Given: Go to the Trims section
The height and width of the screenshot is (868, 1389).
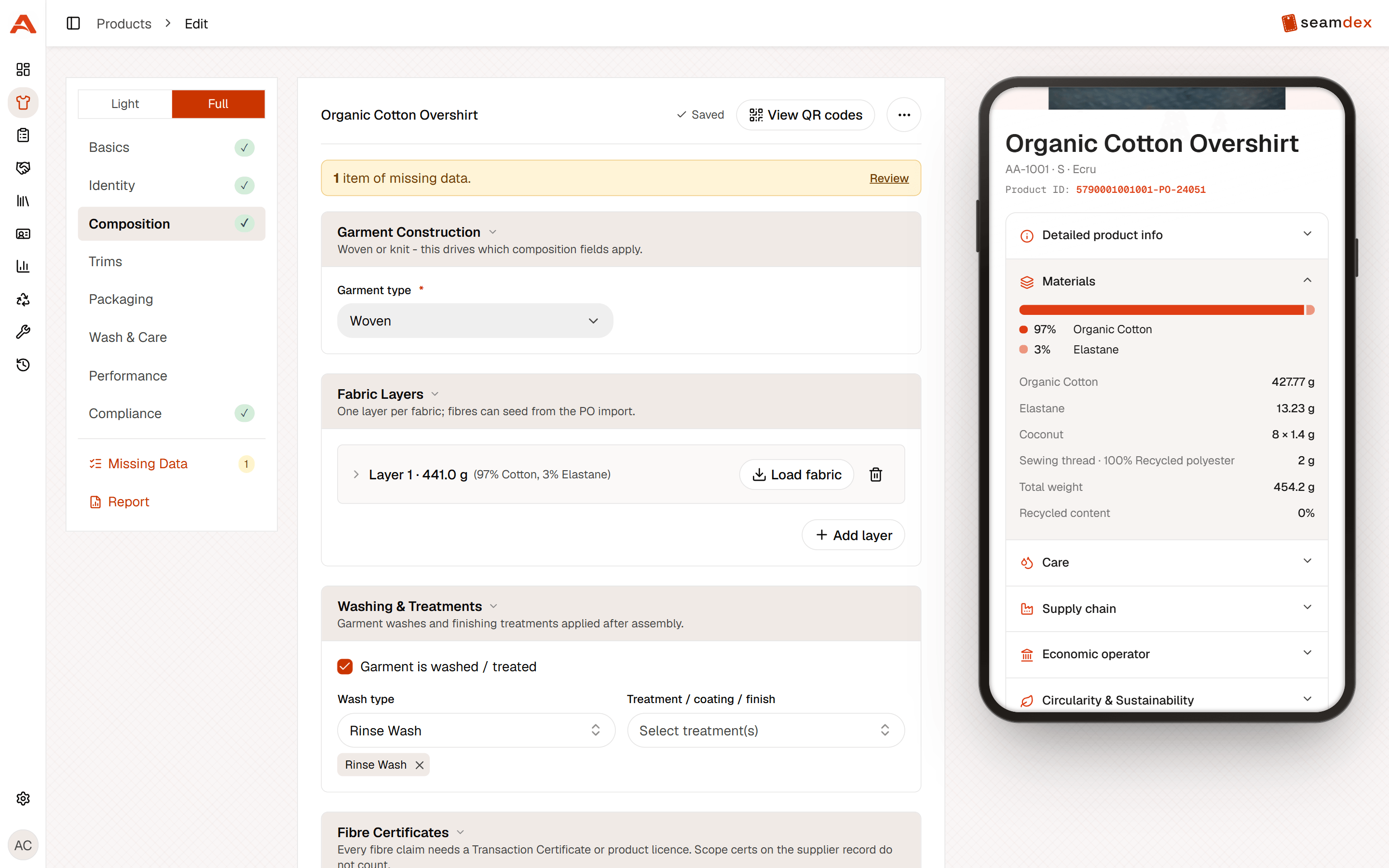Looking at the screenshot, I should click(x=171, y=262).
